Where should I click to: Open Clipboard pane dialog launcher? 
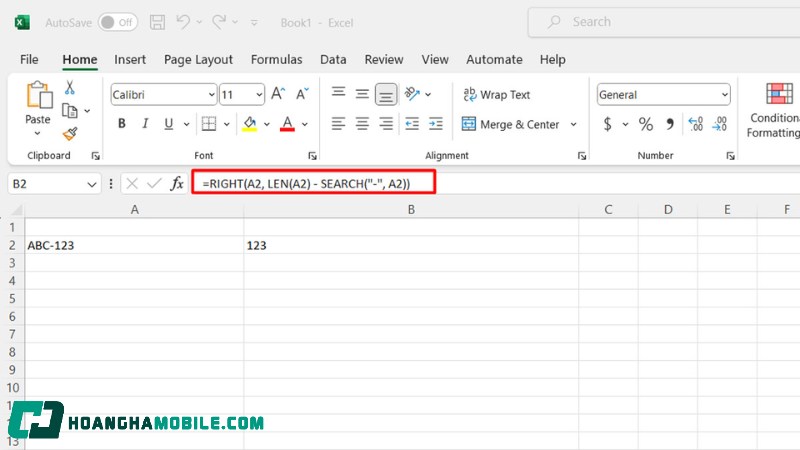point(95,156)
